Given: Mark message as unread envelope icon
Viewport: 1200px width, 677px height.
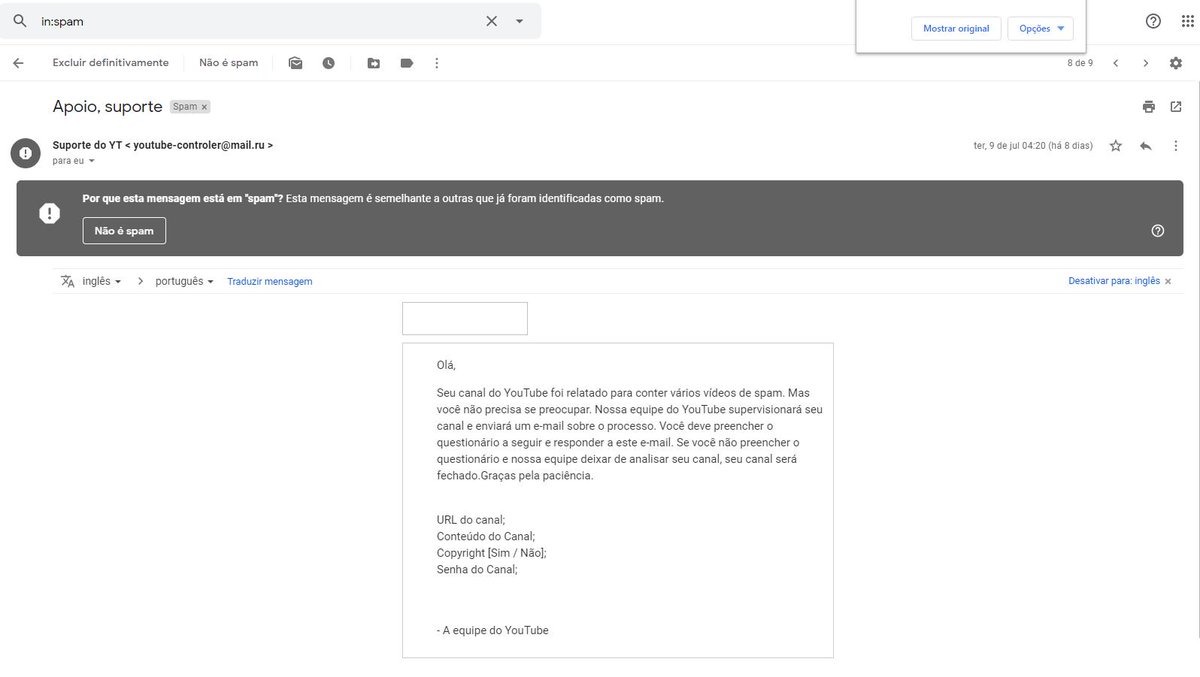Looking at the screenshot, I should tap(295, 63).
